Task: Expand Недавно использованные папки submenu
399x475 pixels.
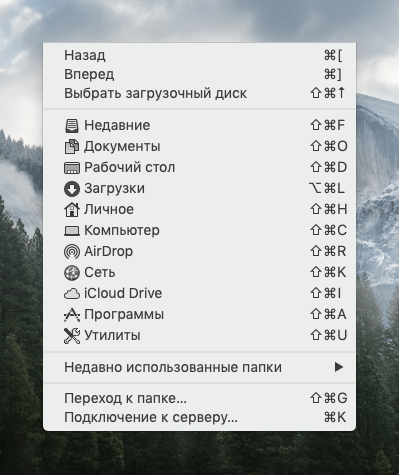Action: click(x=199, y=367)
